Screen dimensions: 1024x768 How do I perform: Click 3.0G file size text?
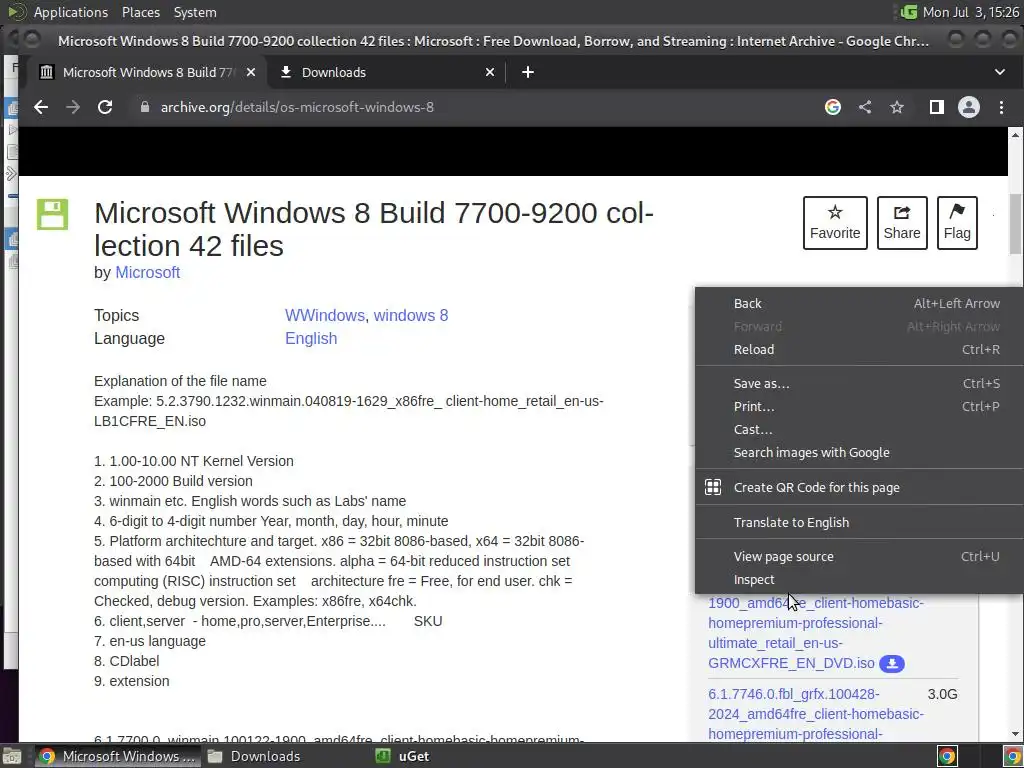coord(942,694)
